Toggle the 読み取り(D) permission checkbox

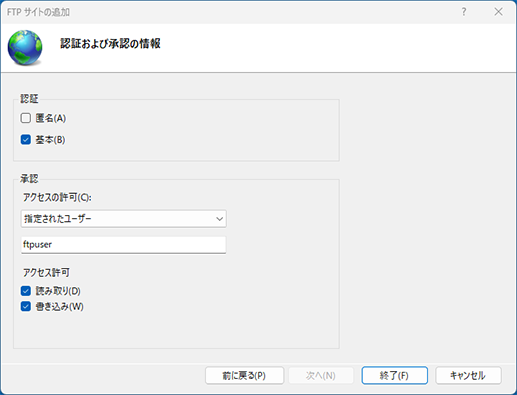(x=26, y=291)
